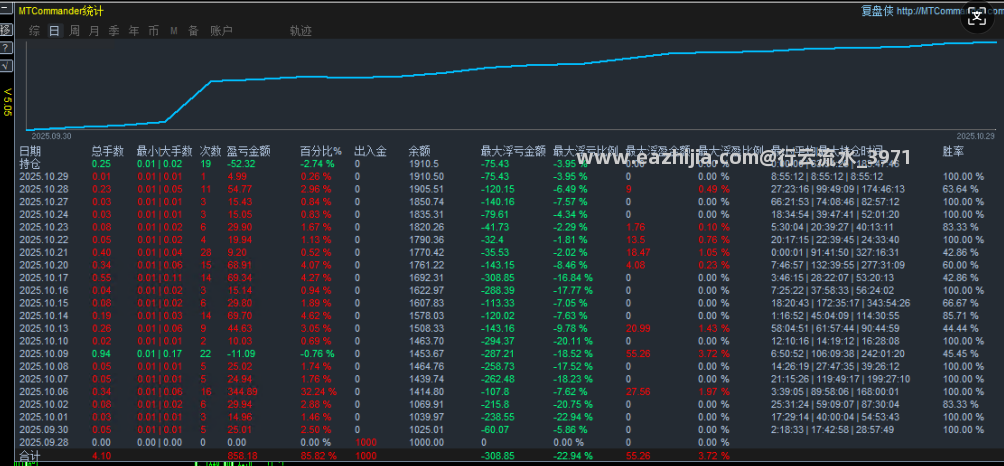Select the 2025.10.29 date row
Image resolution: width=1004 pixels, height=466 pixels.
(44, 177)
